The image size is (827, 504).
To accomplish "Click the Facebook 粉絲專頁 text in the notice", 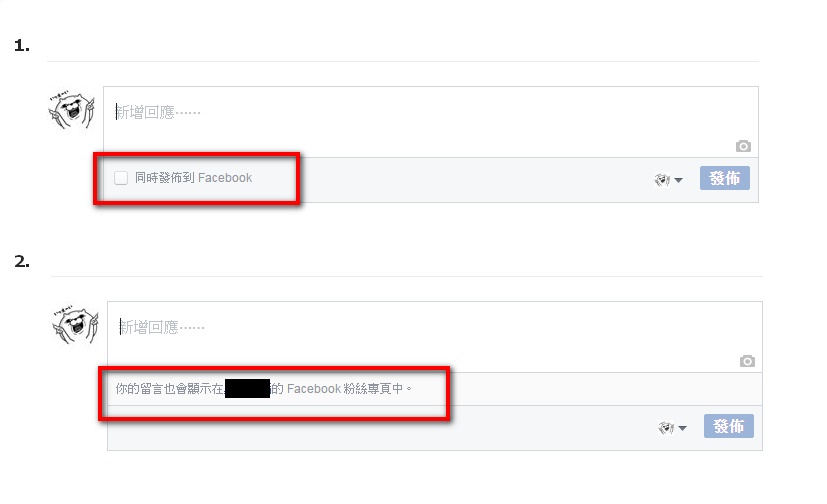I will click(345, 389).
